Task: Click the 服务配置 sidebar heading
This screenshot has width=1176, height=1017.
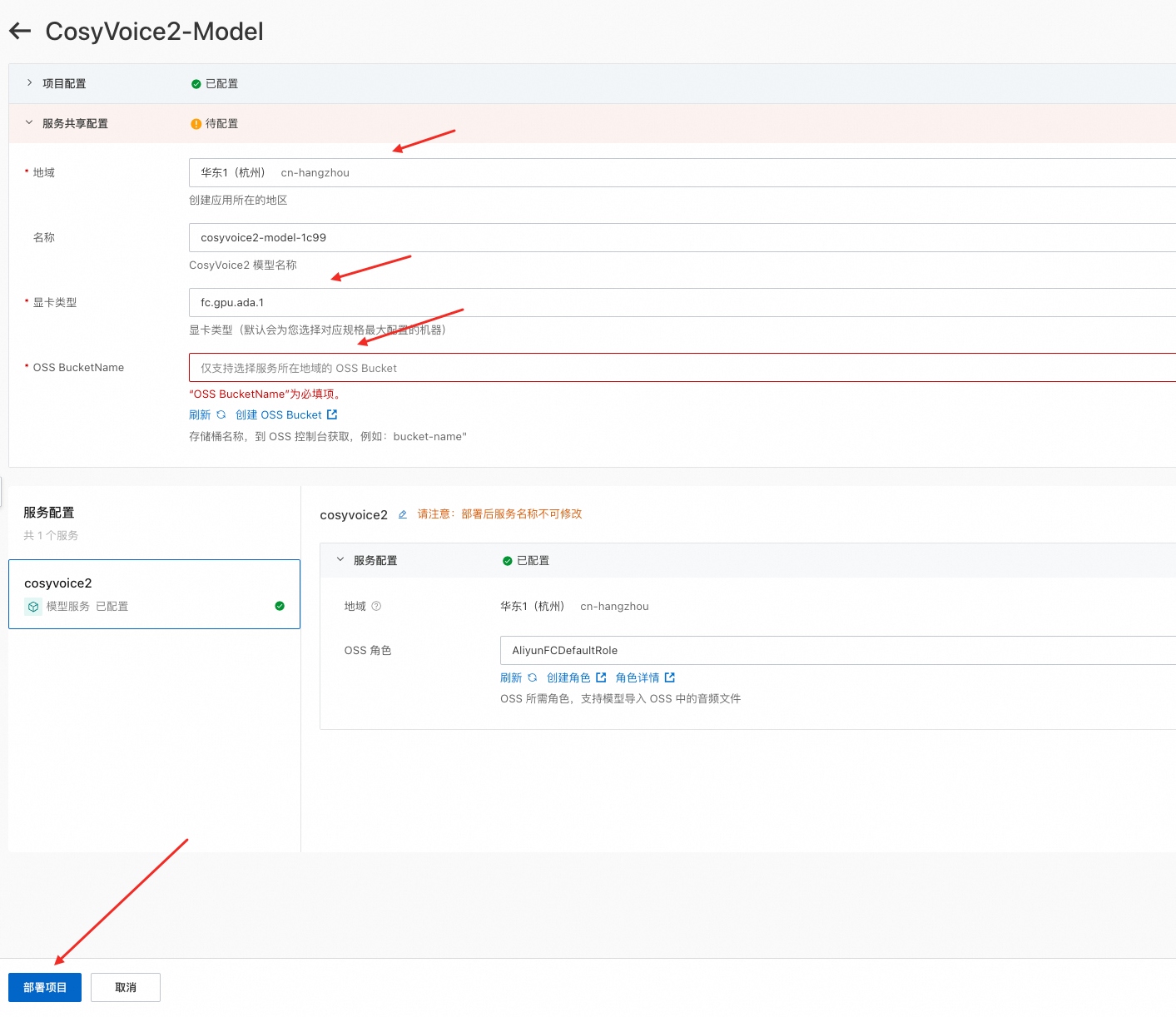Action: tap(49, 513)
